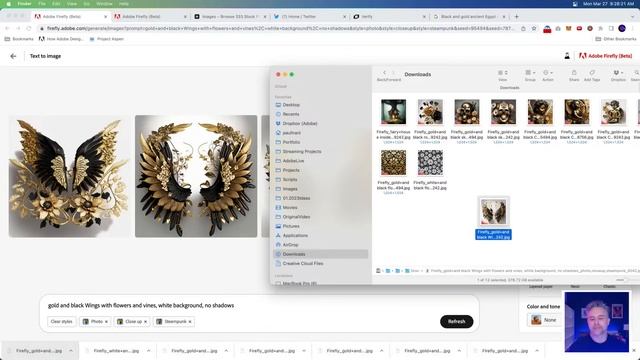Select Downloads in Finder sidebar
The image size is (640, 360).
click(321, 254)
